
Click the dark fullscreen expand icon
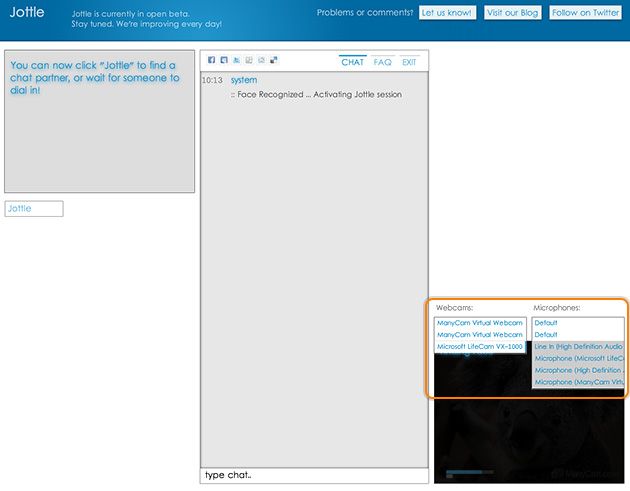click(x=273, y=60)
